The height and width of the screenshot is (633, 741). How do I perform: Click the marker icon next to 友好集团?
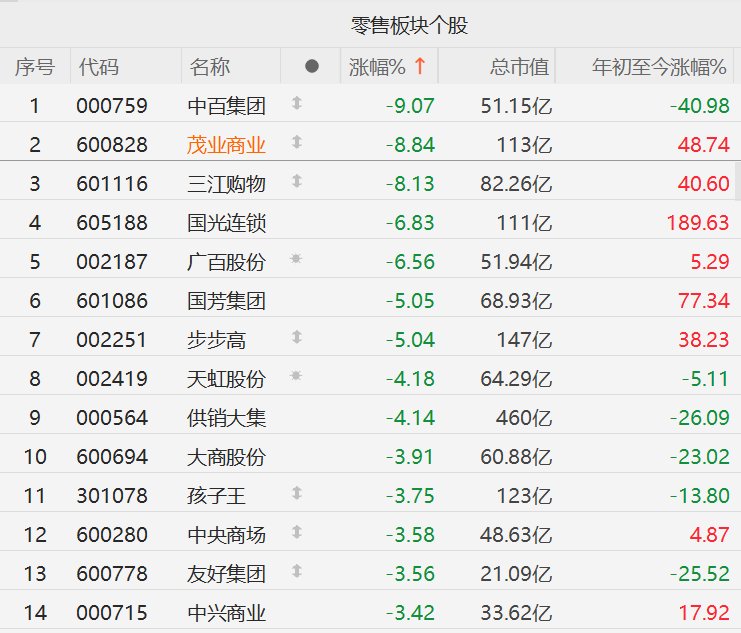click(x=297, y=571)
